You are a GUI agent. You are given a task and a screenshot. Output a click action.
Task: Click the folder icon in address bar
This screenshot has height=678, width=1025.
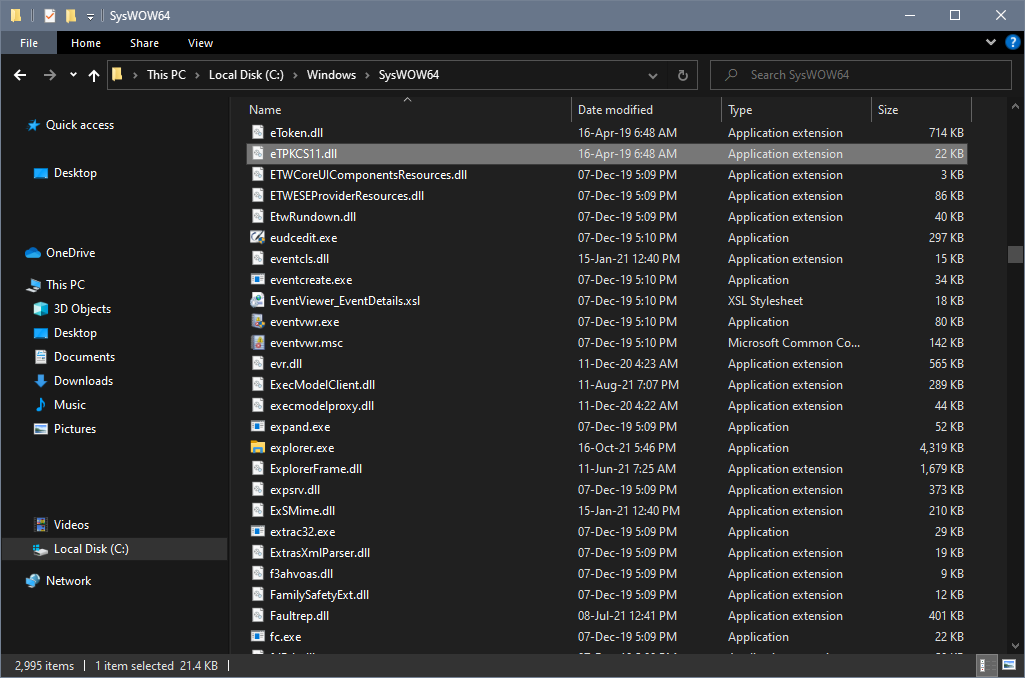tap(118, 75)
